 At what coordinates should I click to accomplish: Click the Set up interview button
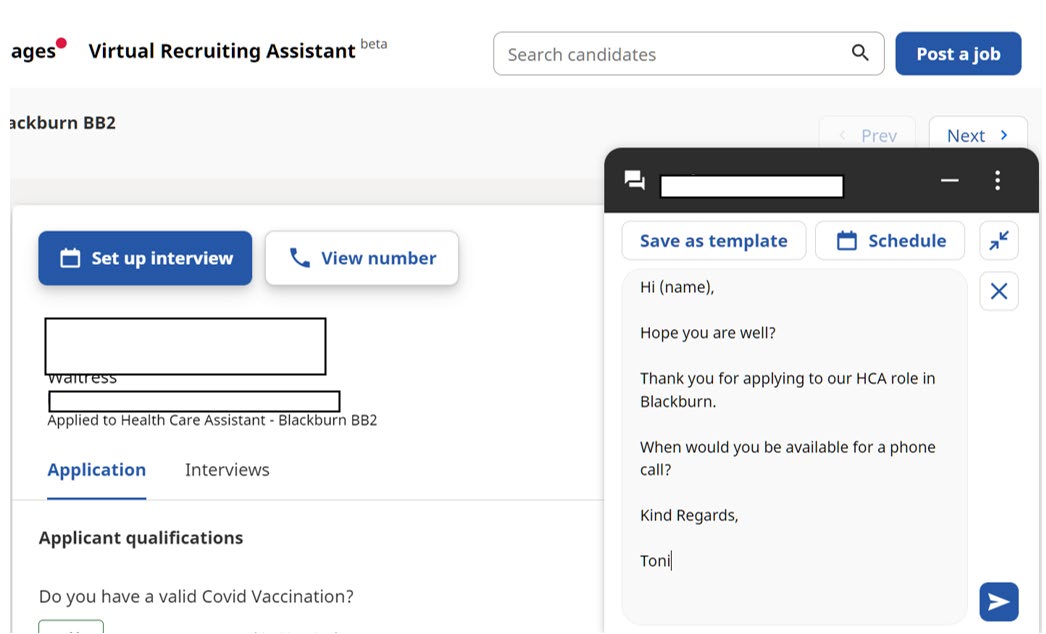pyautogui.click(x=145, y=258)
